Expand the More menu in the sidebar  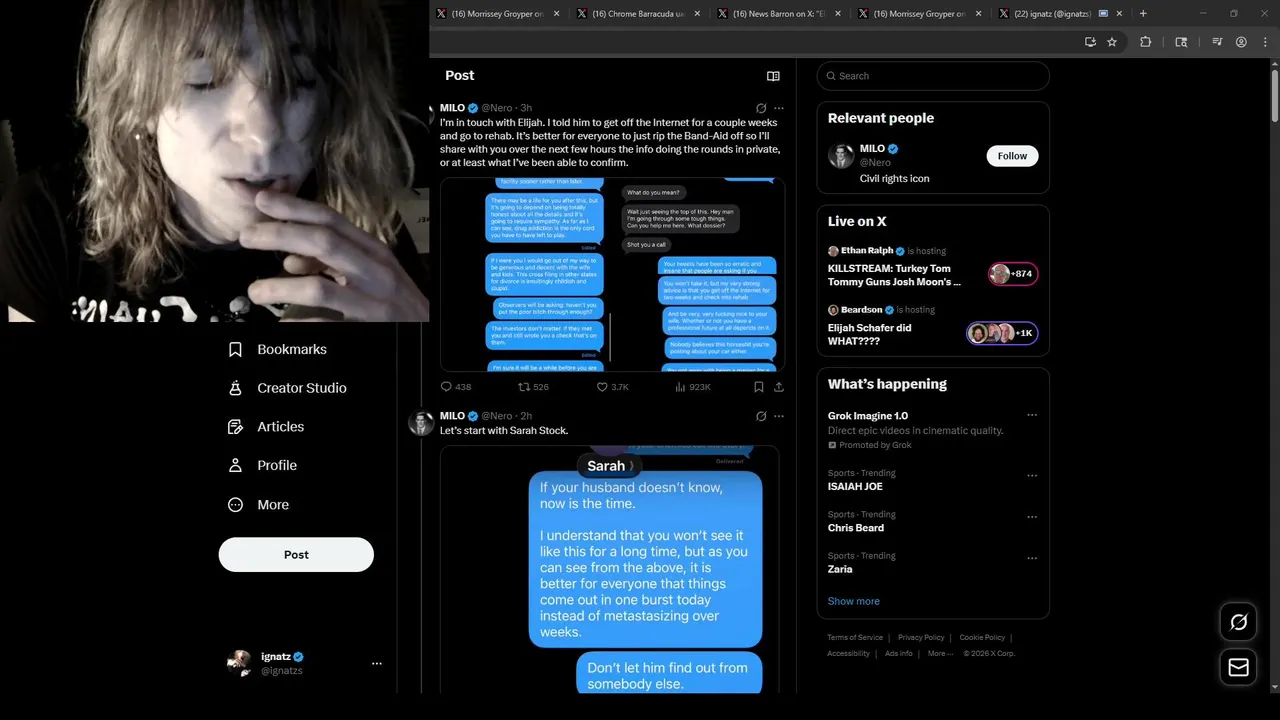pos(259,505)
